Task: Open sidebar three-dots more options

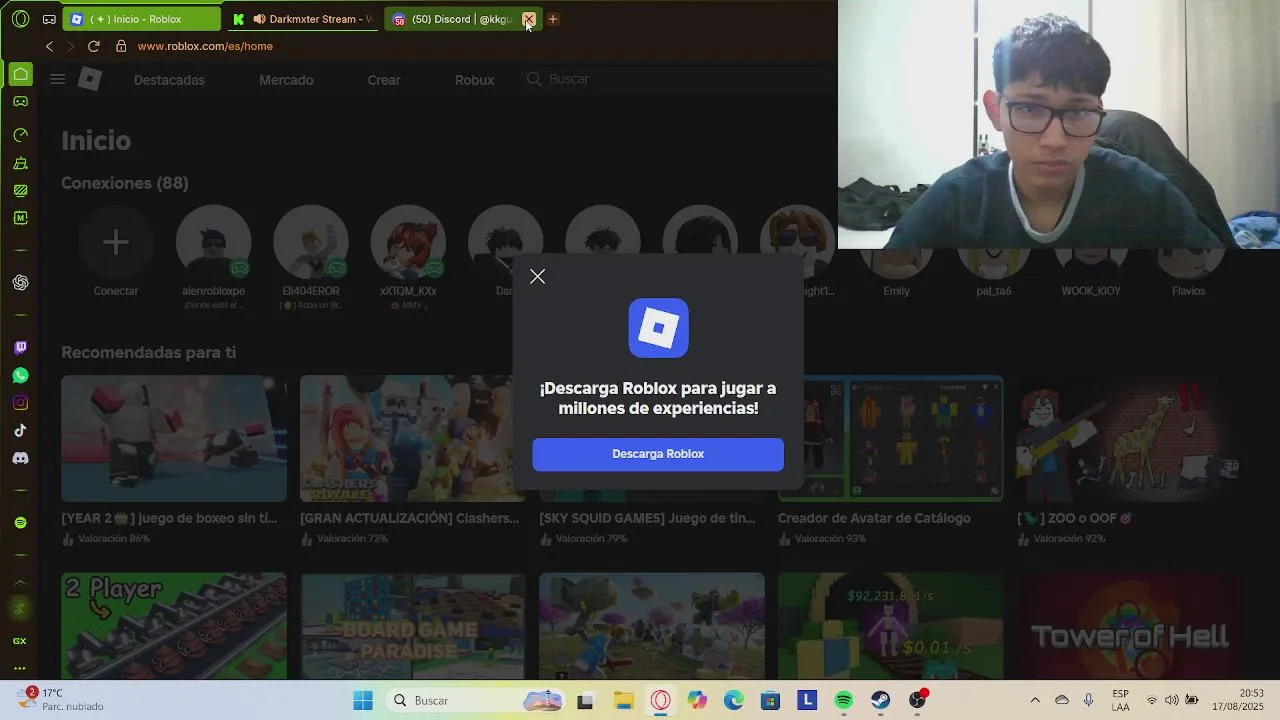Action: click(20, 668)
